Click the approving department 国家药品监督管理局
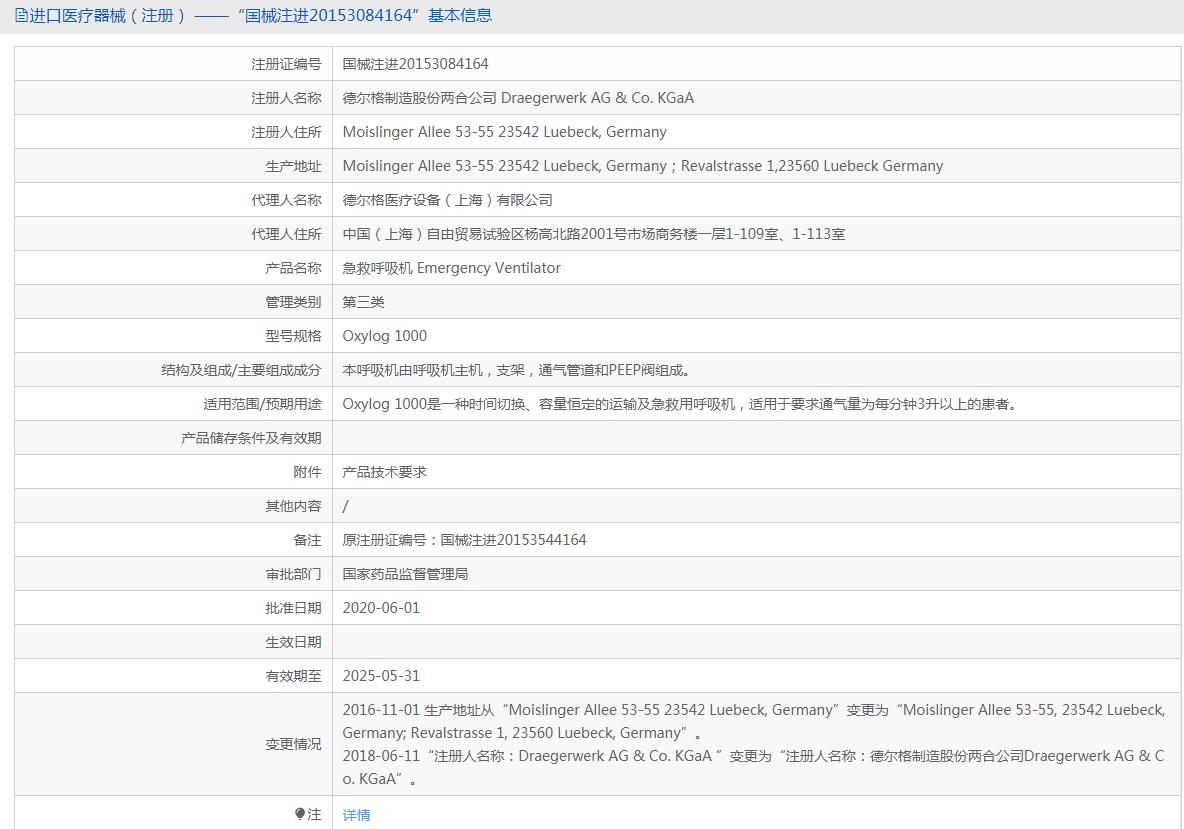 (405, 574)
